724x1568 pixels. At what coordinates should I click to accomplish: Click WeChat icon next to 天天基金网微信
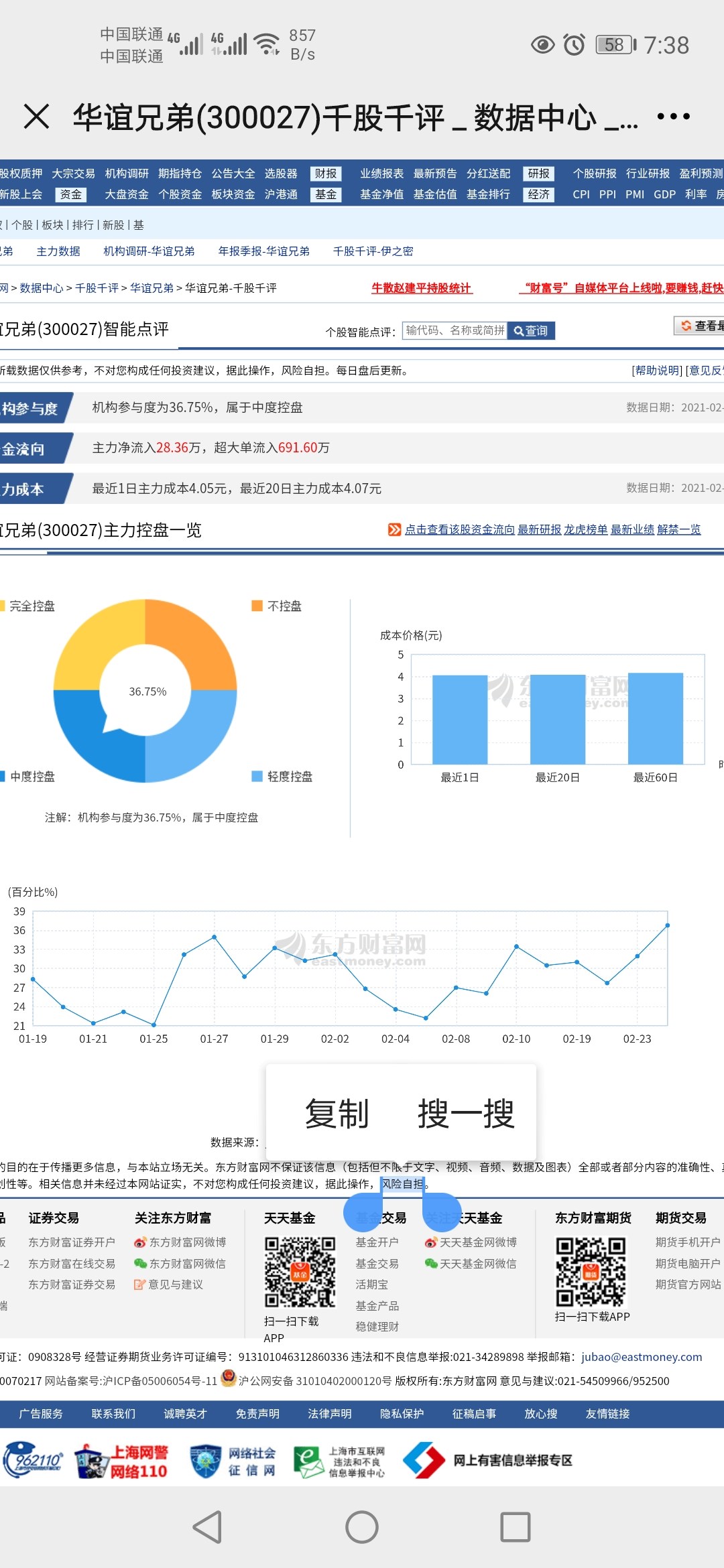pos(431,1264)
